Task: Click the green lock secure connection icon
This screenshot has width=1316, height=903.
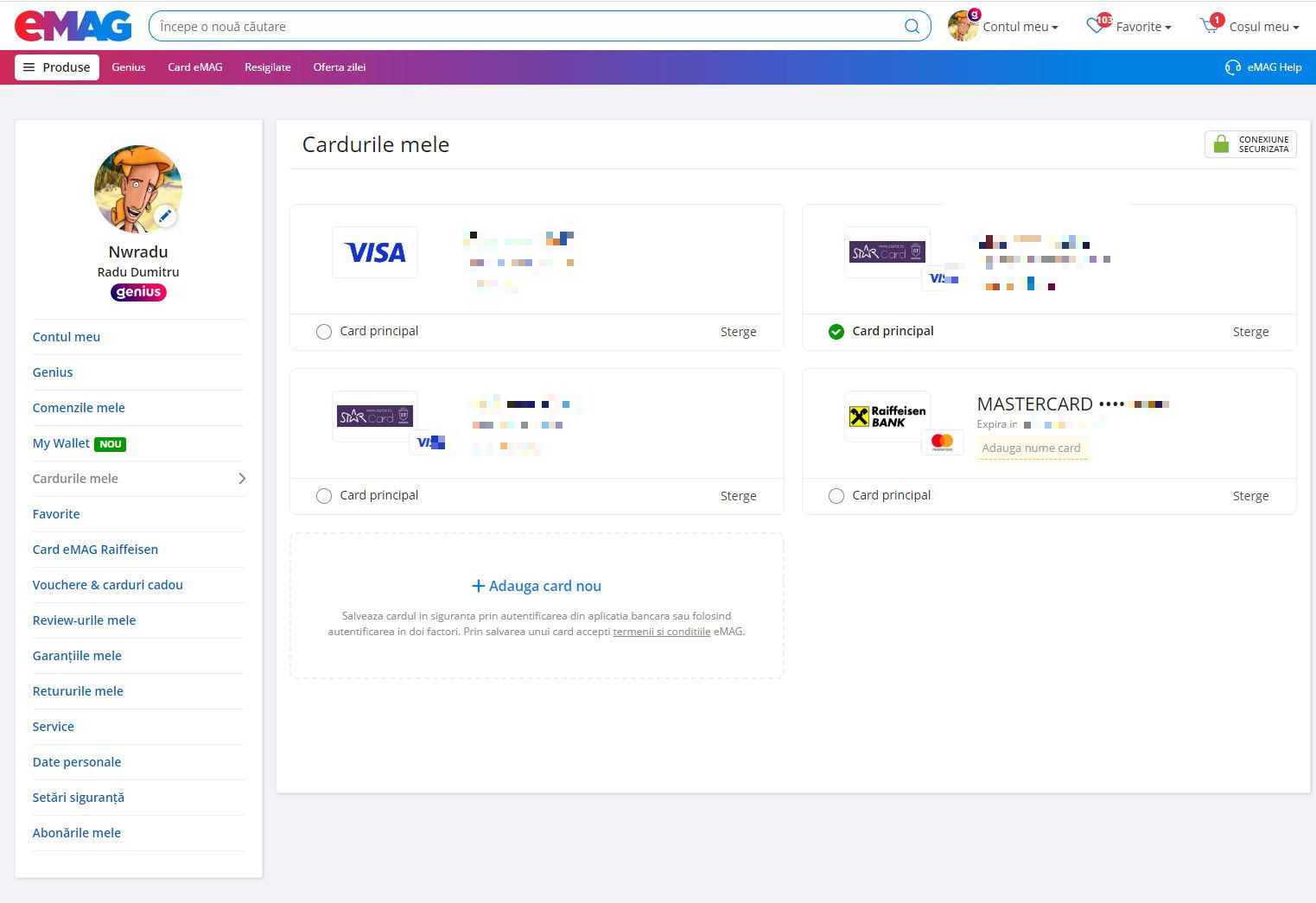Action: [x=1221, y=144]
